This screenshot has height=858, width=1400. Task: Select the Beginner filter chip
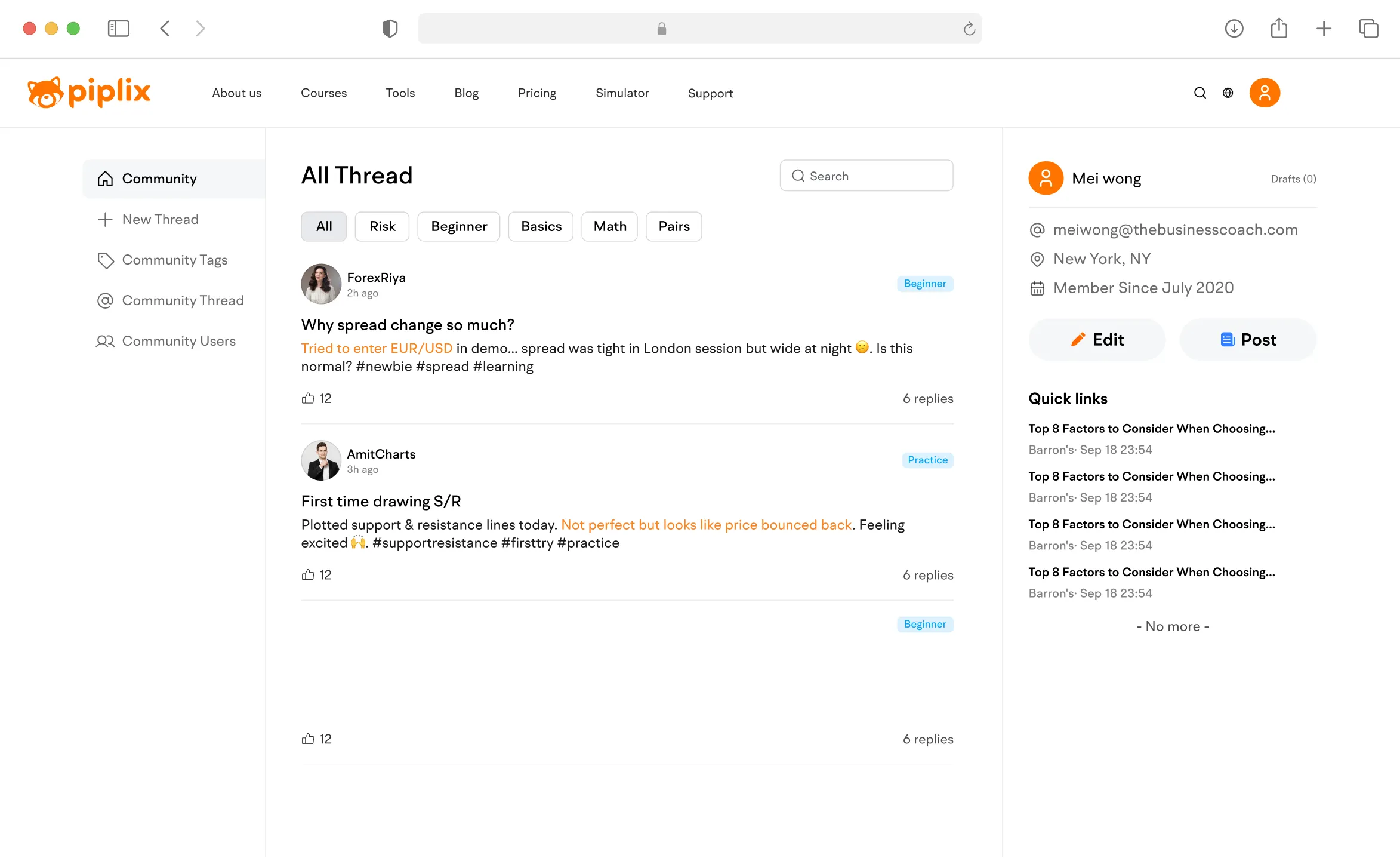tap(459, 226)
